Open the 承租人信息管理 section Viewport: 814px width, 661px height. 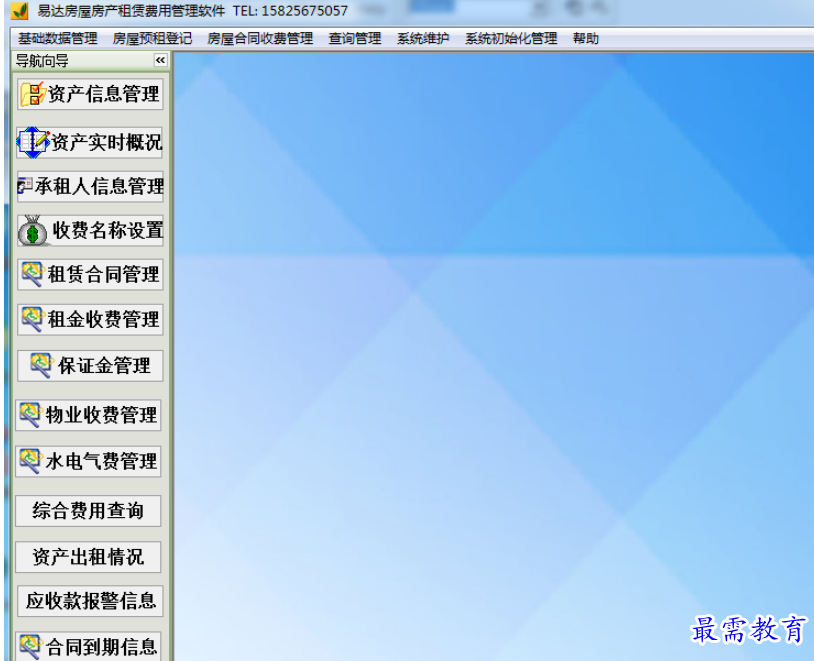[100, 186]
